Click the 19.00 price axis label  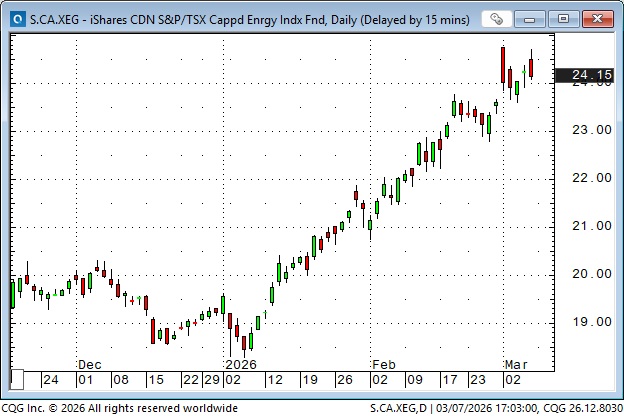coord(591,322)
